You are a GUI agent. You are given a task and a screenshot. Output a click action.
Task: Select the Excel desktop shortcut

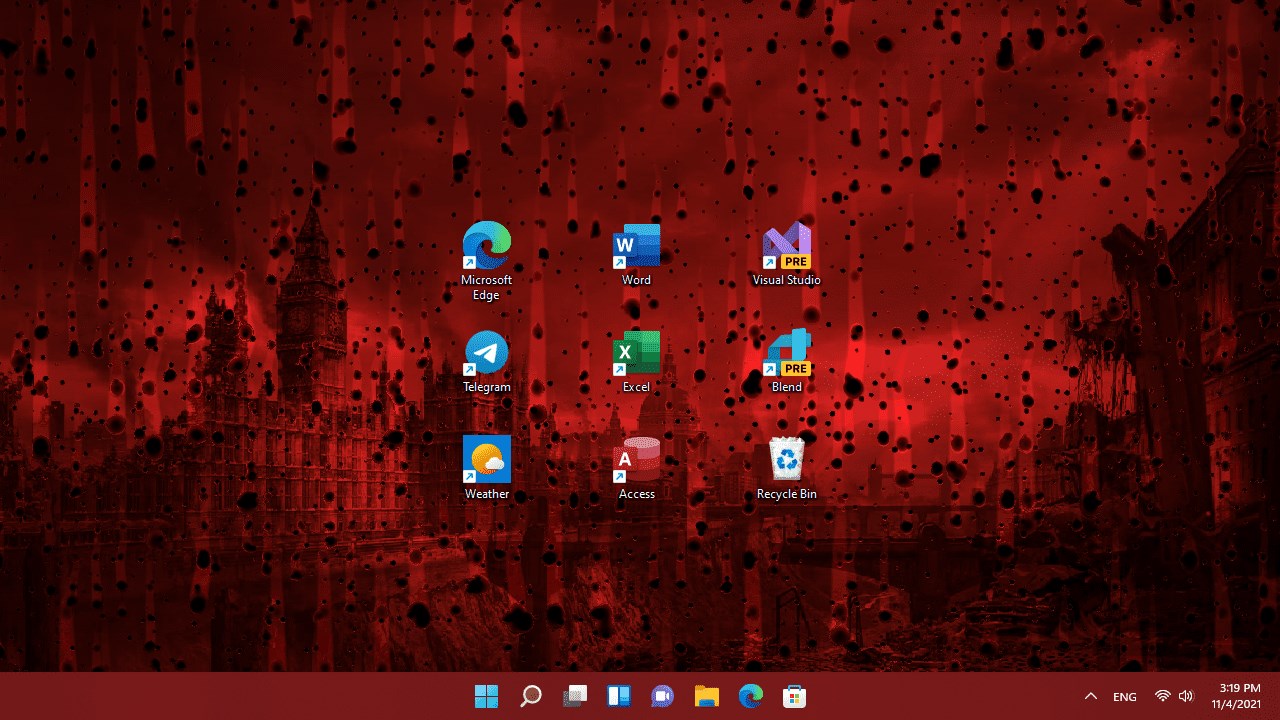tap(636, 361)
